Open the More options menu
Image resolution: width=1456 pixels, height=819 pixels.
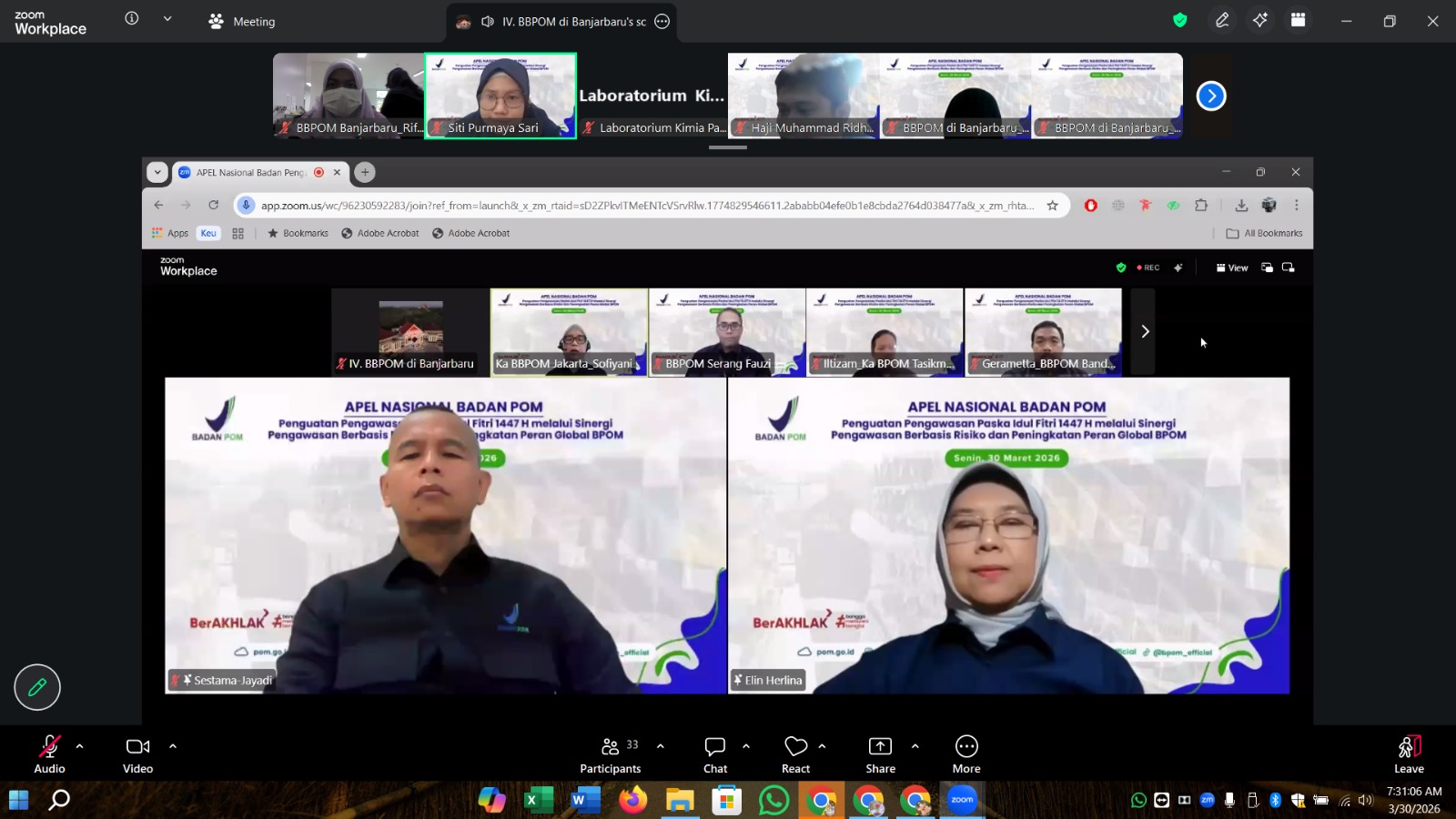966,754
